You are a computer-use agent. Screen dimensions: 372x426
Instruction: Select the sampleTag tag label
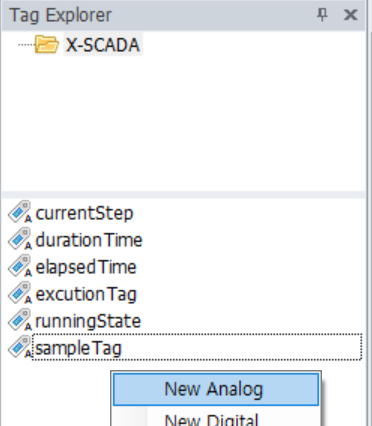click(x=79, y=348)
